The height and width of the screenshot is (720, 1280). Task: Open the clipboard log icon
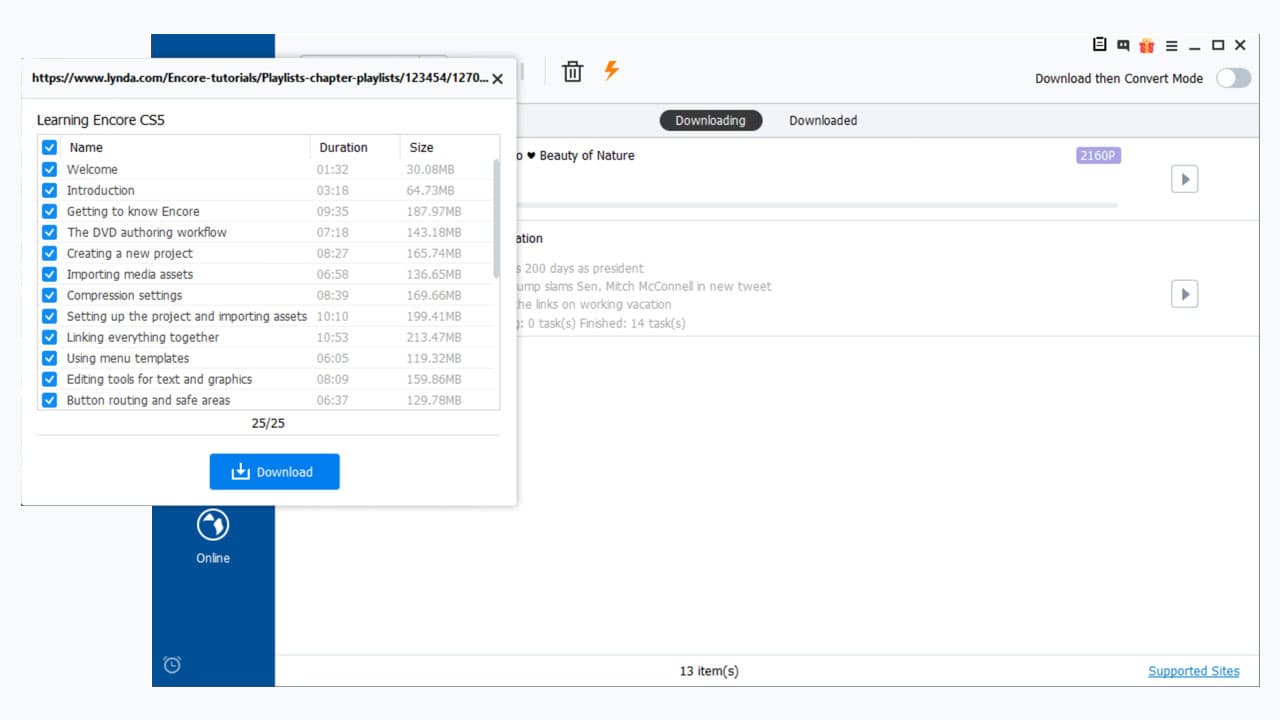click(1098, 45)
